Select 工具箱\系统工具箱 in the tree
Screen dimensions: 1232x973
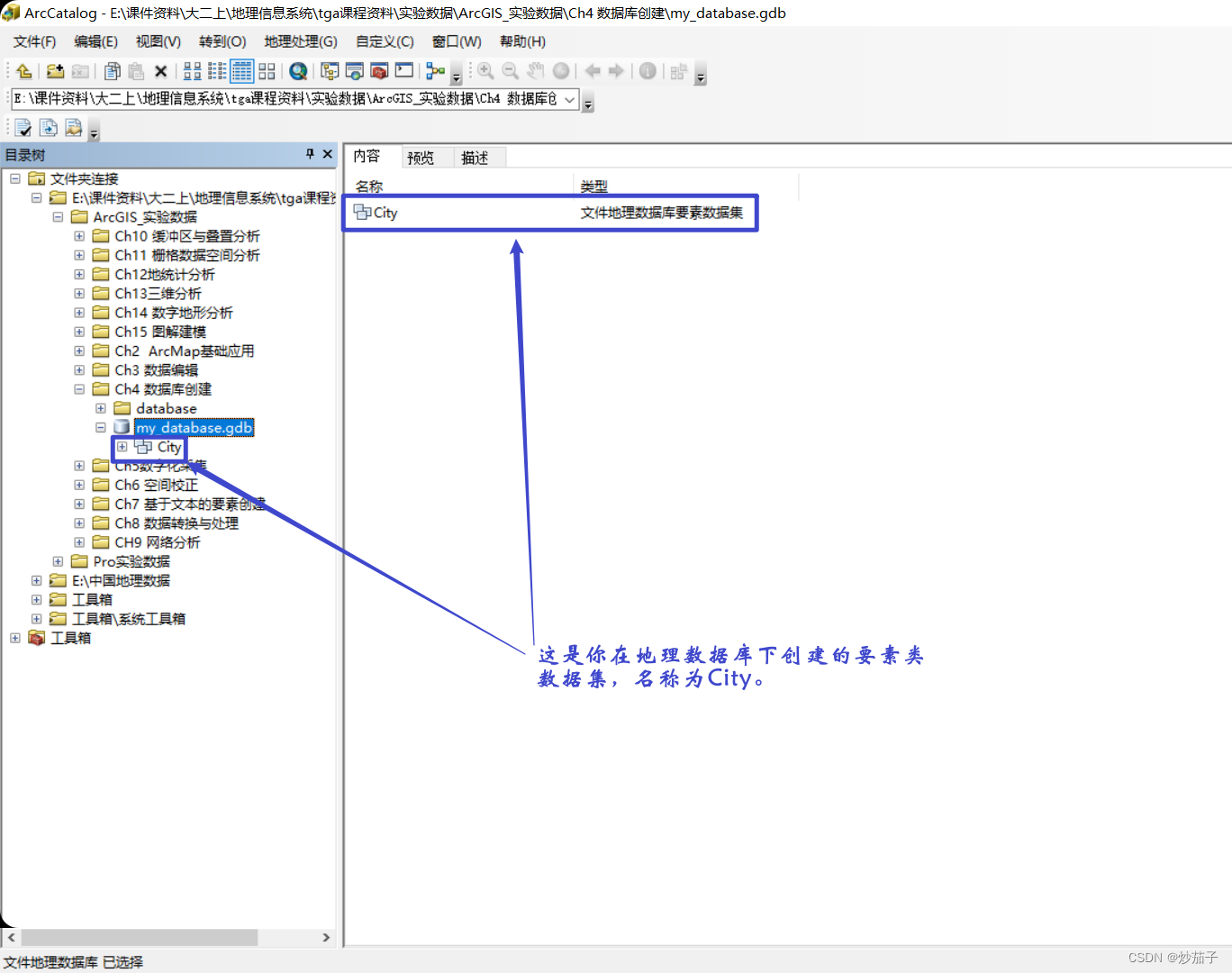(x=129, y=619)
